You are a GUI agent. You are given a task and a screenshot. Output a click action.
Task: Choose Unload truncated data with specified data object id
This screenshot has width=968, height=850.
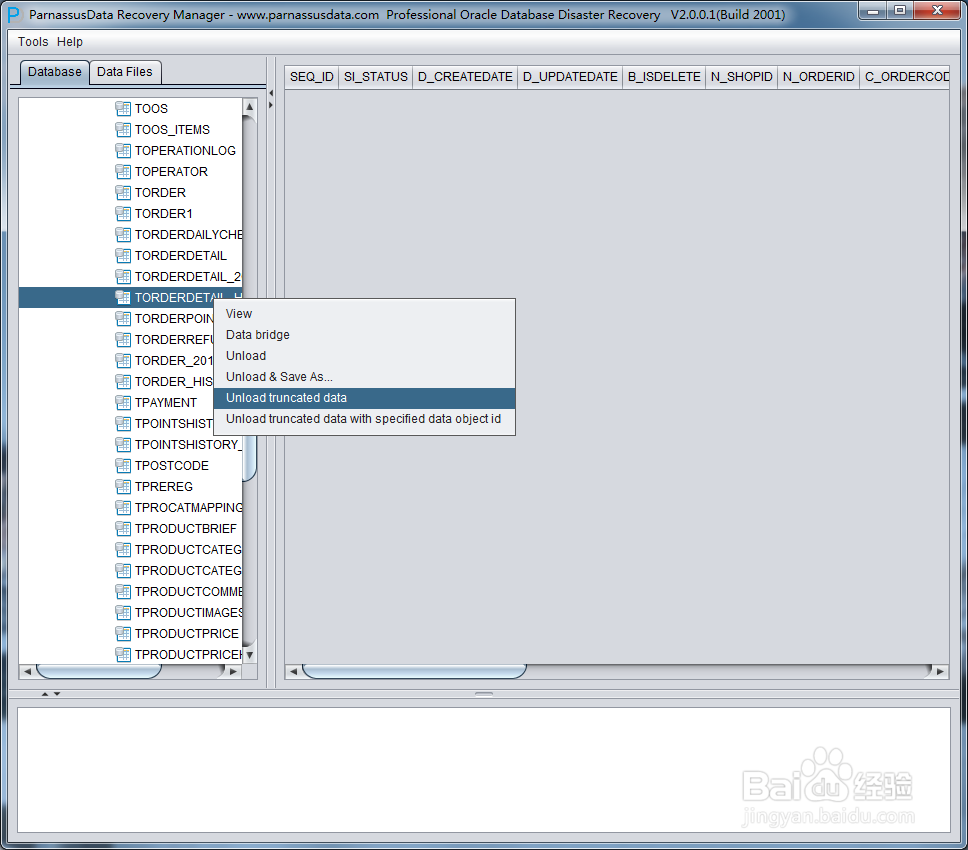click(x=364, y=419)
